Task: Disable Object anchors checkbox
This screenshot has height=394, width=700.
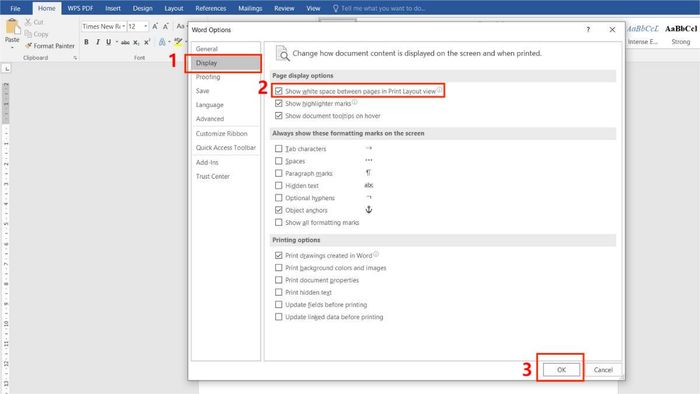Action: click(x=279, y=210)
